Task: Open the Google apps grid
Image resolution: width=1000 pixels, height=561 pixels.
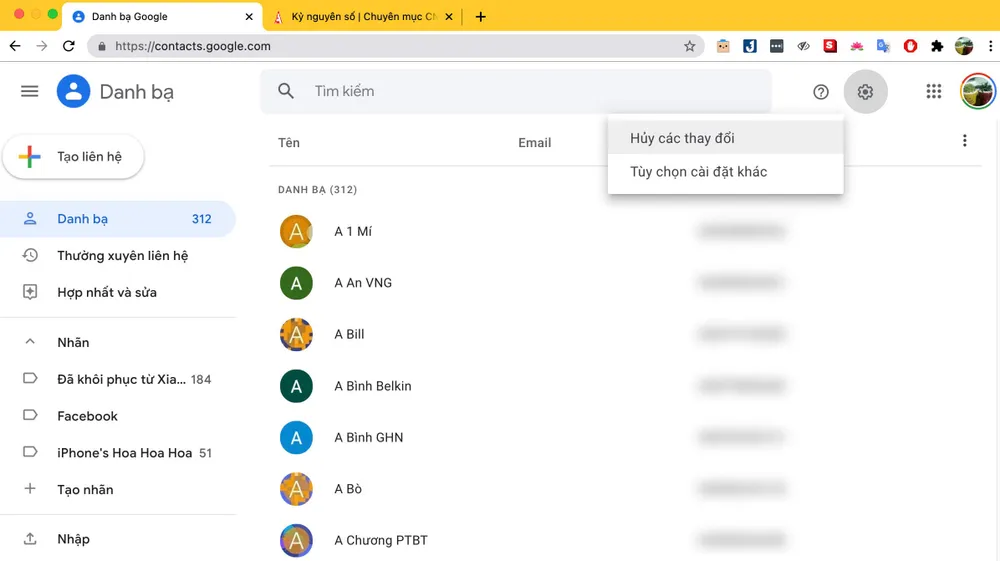Action: coord(934,91)
